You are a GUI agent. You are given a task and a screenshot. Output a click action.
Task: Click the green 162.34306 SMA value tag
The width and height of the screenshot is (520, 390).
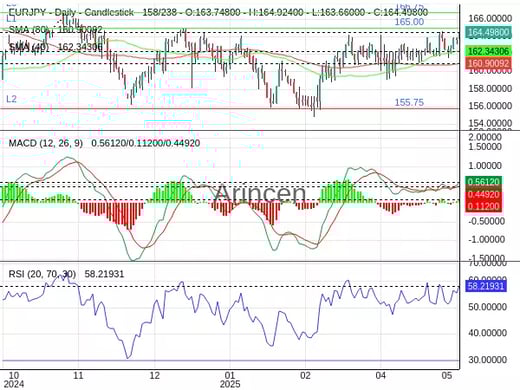(488, 51)
